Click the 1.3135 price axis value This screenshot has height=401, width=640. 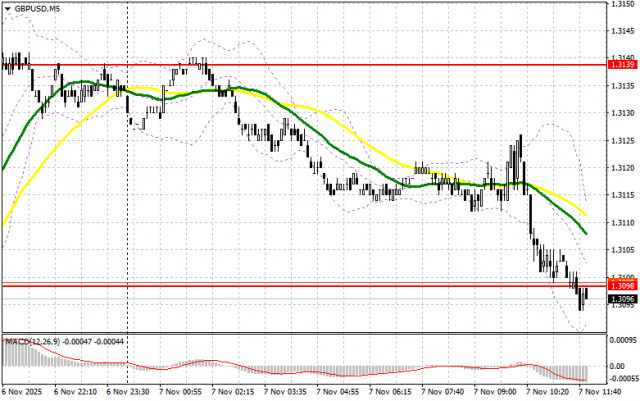pyautogui.click(x=622, y=86)
